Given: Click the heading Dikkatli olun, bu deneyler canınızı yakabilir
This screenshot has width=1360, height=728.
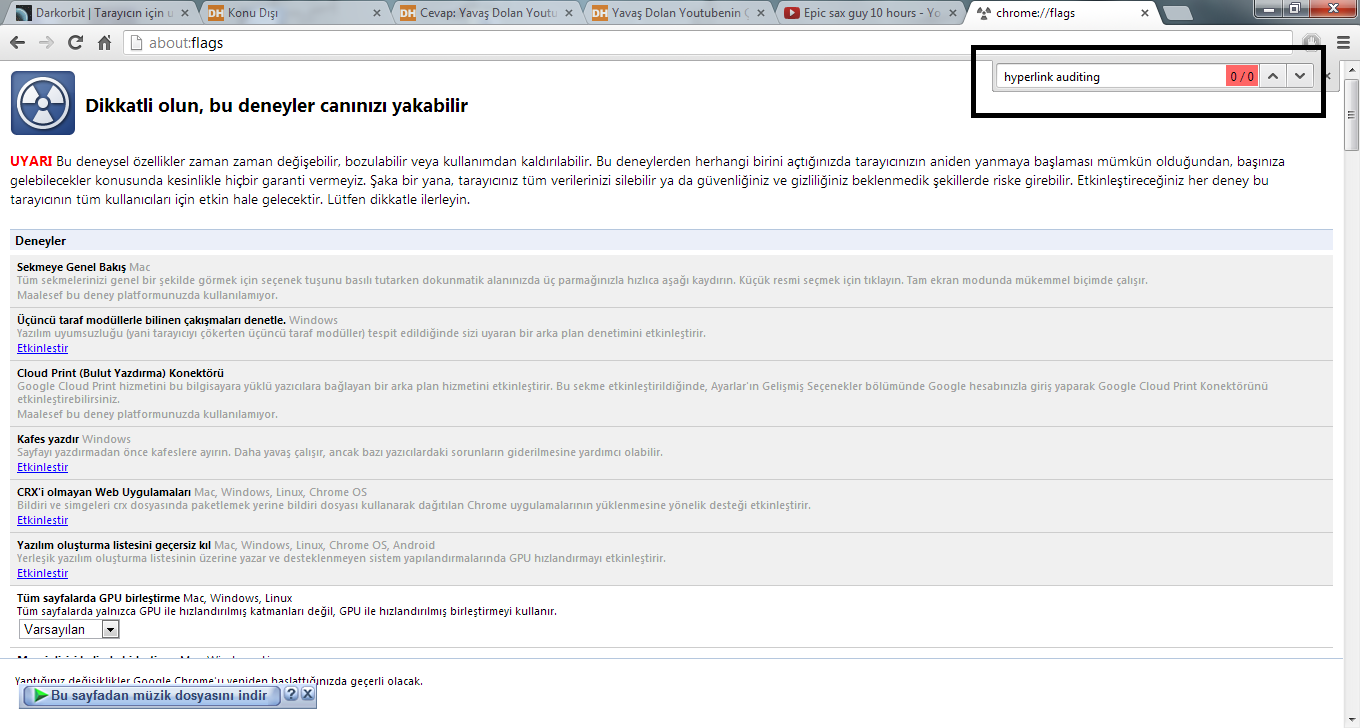Looking at the screenshot, I should point(277,106).
